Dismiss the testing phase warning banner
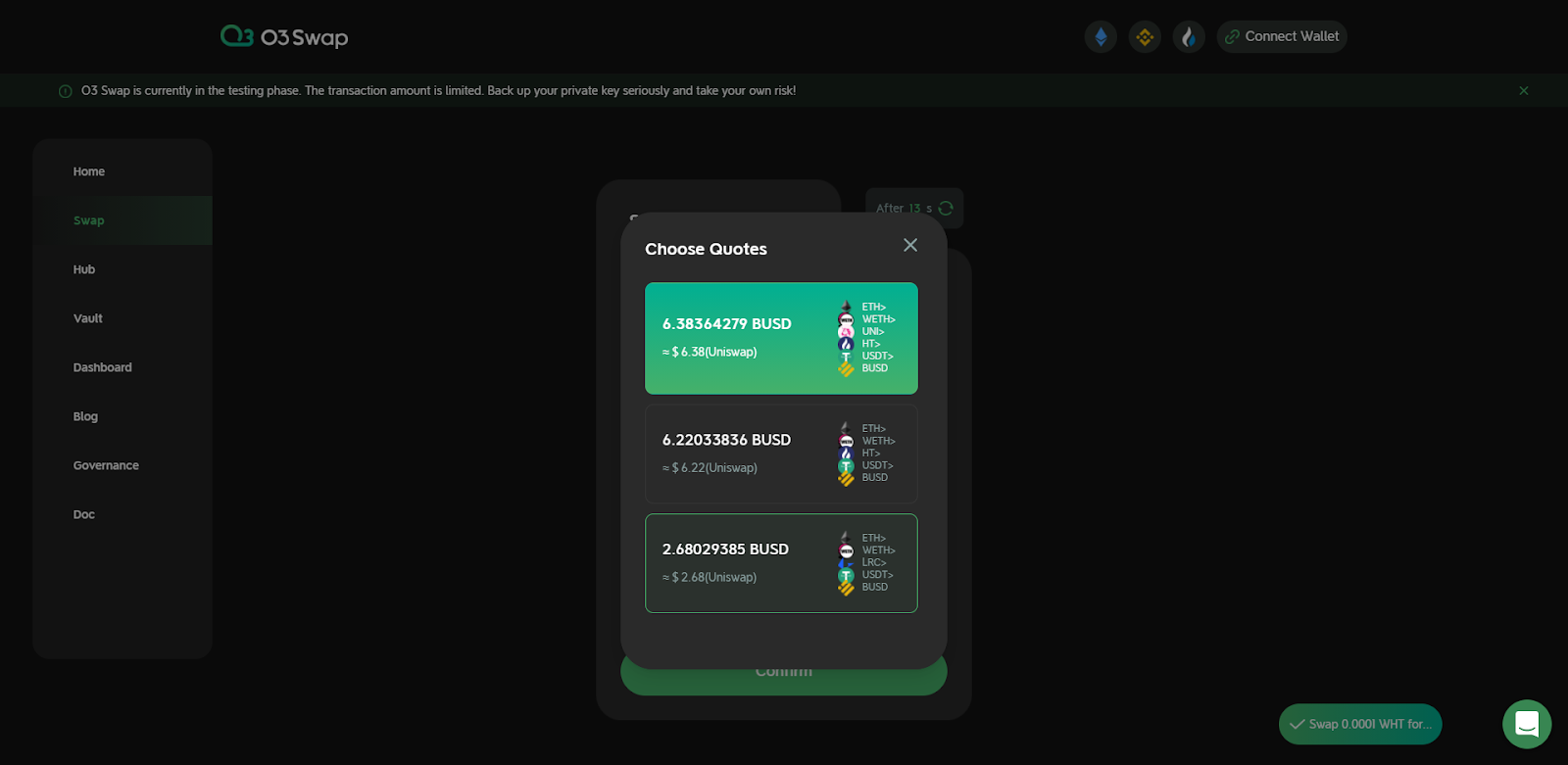 1524,90
